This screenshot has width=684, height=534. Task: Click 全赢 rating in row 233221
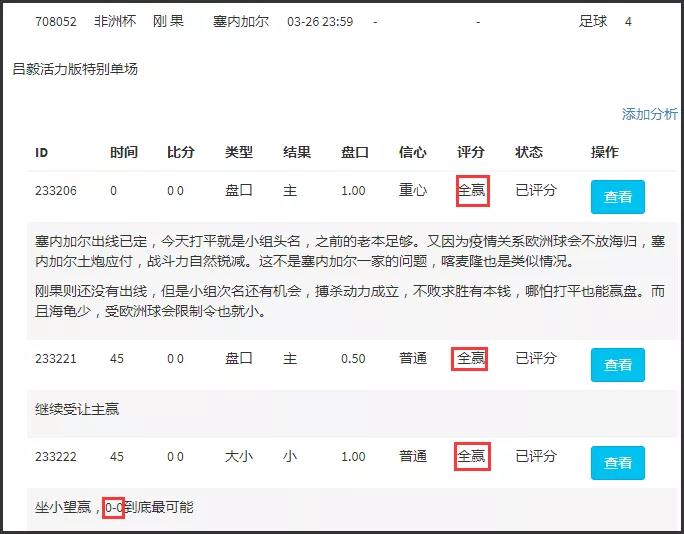tap(471, 359)
